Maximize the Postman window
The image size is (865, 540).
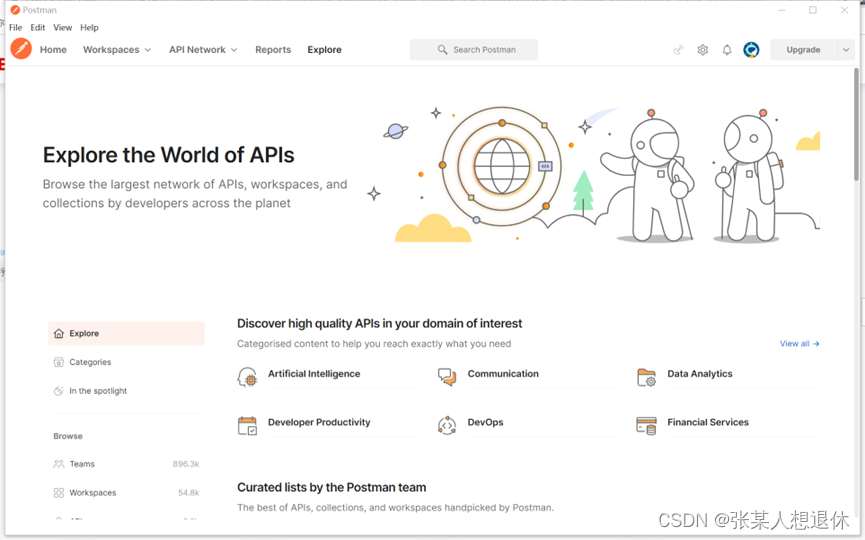813,10
